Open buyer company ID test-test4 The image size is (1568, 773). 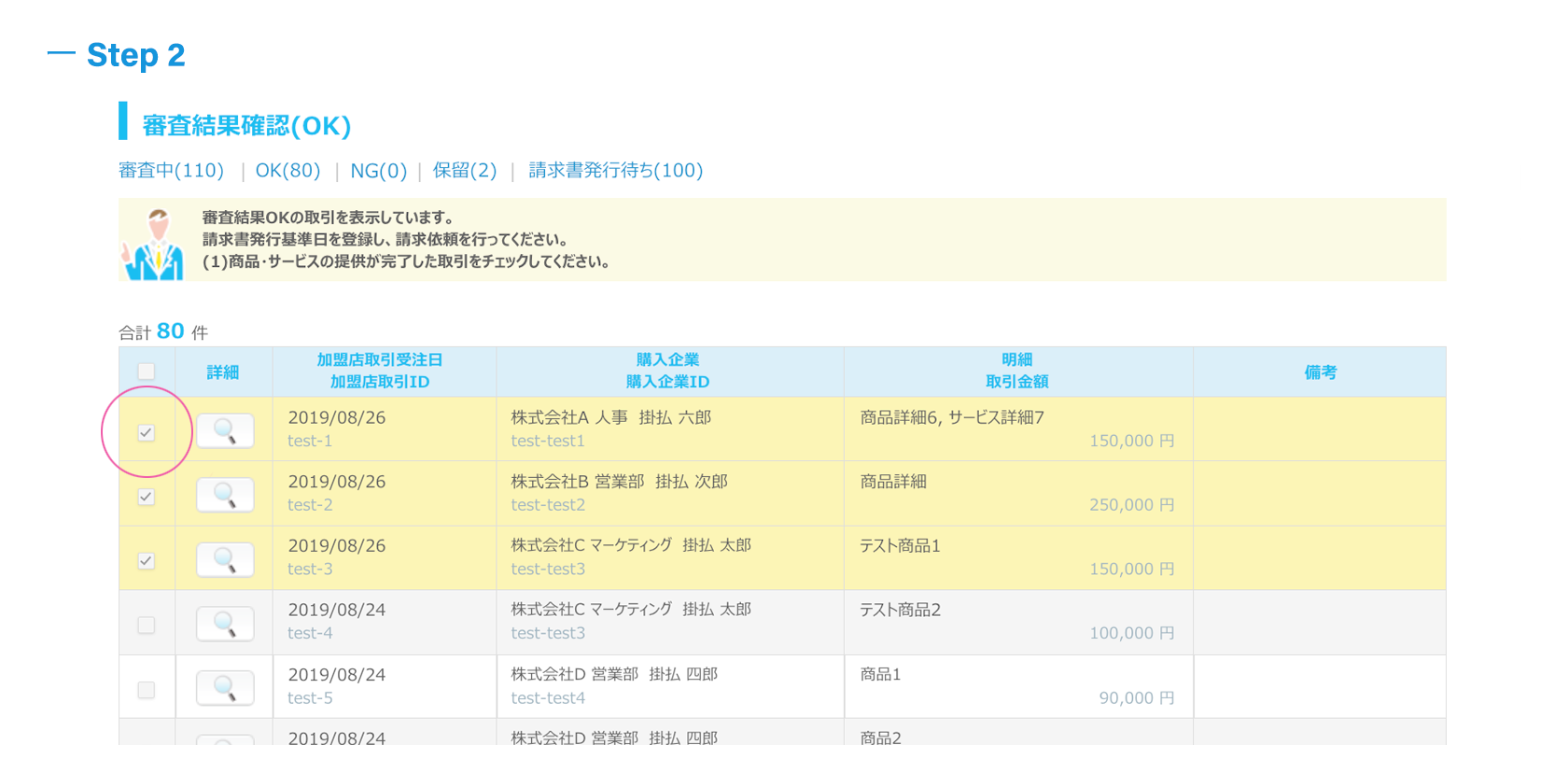(548, 698)
